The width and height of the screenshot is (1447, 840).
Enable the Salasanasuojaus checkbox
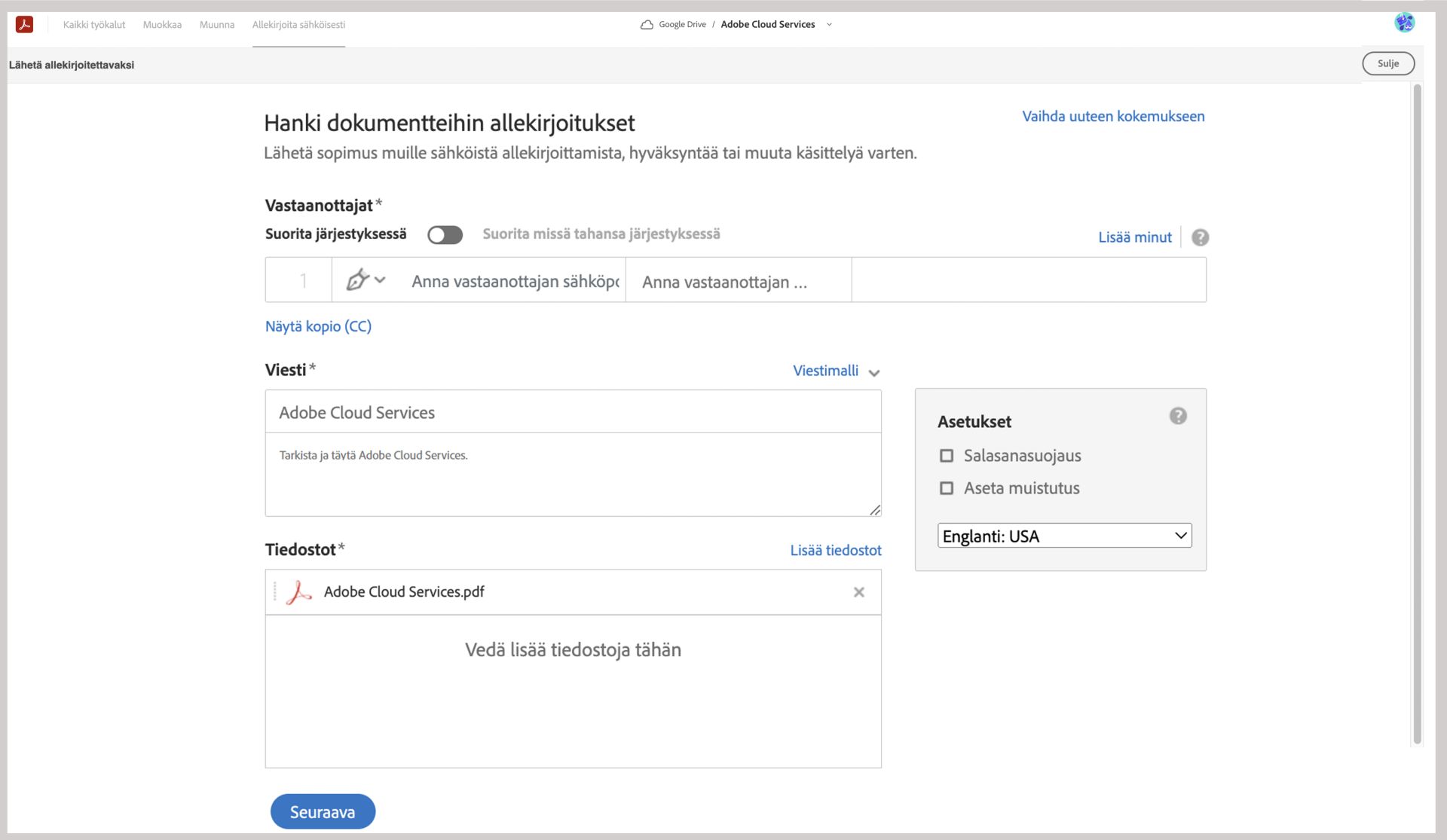tap(946, 455)
